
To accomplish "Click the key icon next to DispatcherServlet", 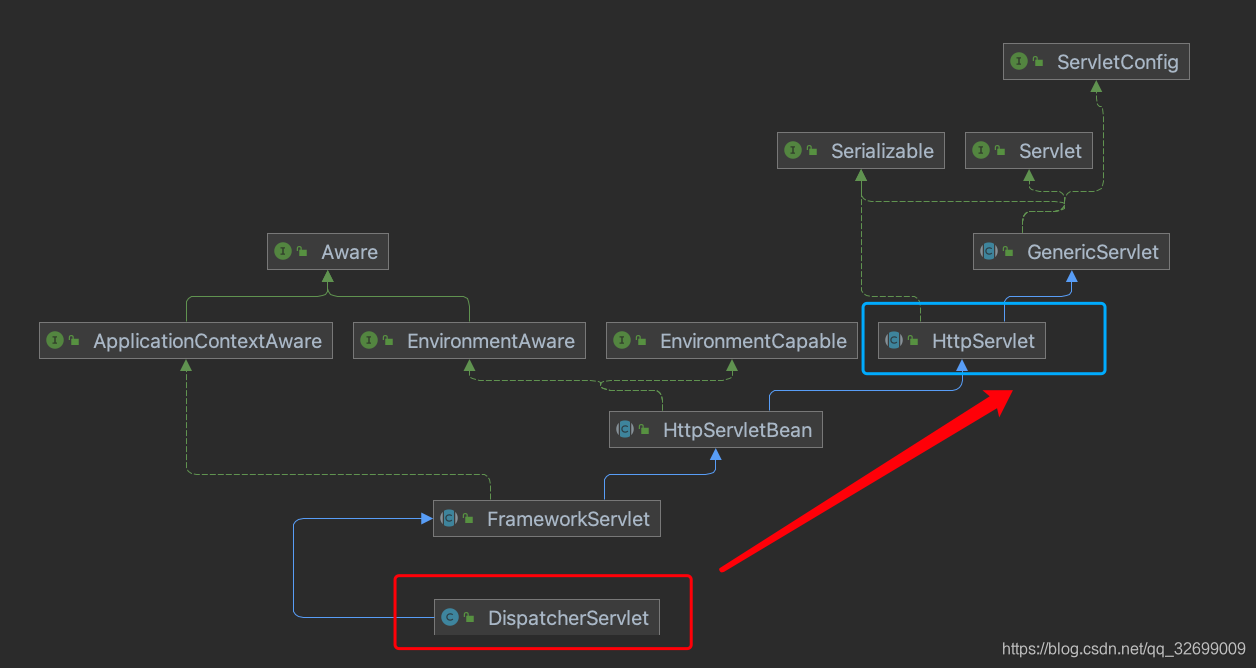I will tap(469, 617).
